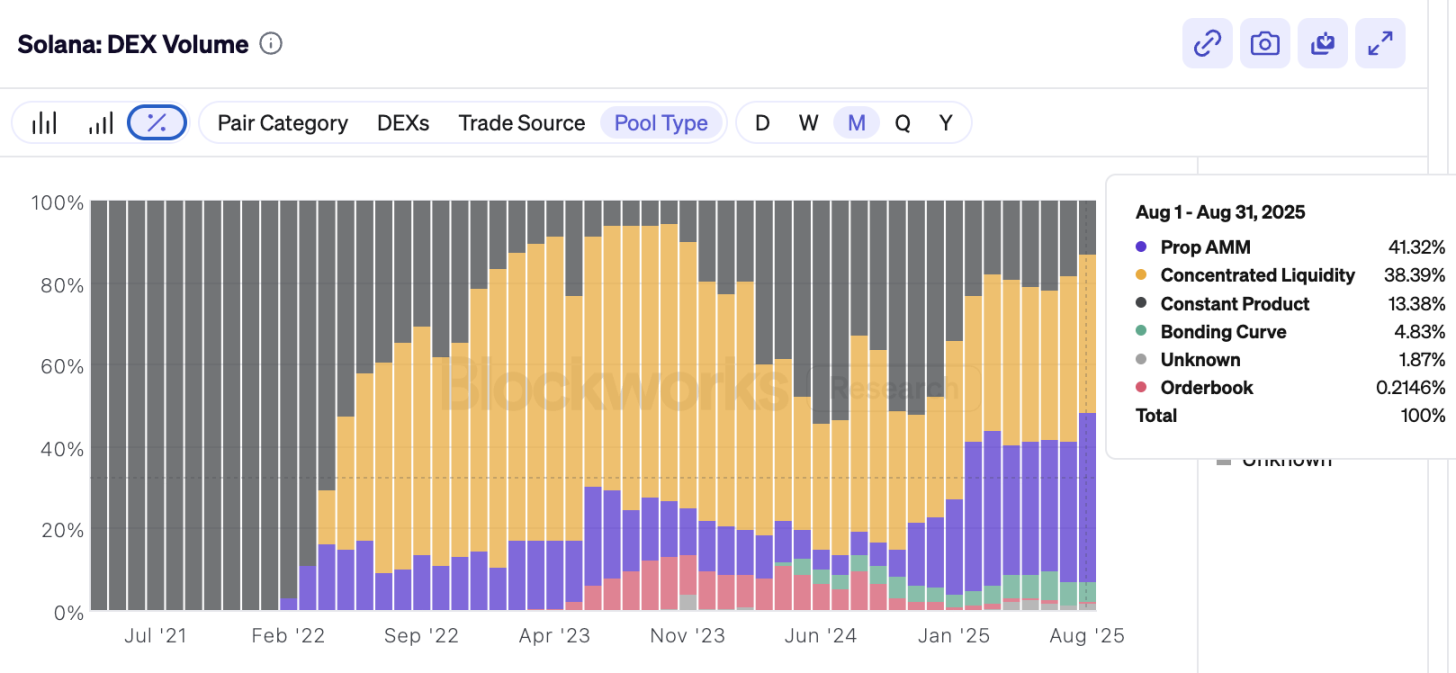
Task: Click the Solana: DEX Volume title
Action: (133, 44)
